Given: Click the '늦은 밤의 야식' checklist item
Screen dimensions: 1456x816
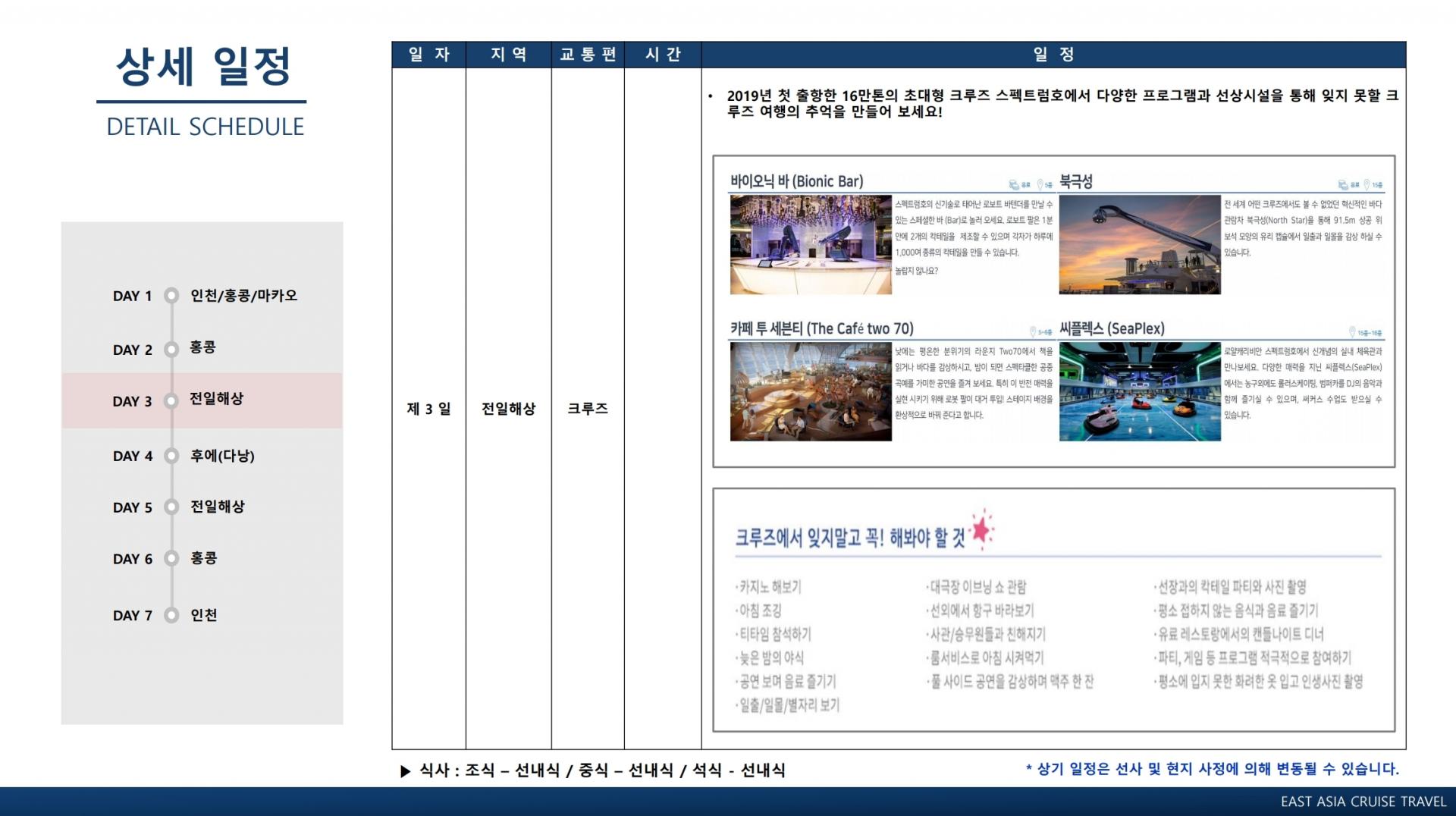Looking at the screenshot, I should pos(770,658).
